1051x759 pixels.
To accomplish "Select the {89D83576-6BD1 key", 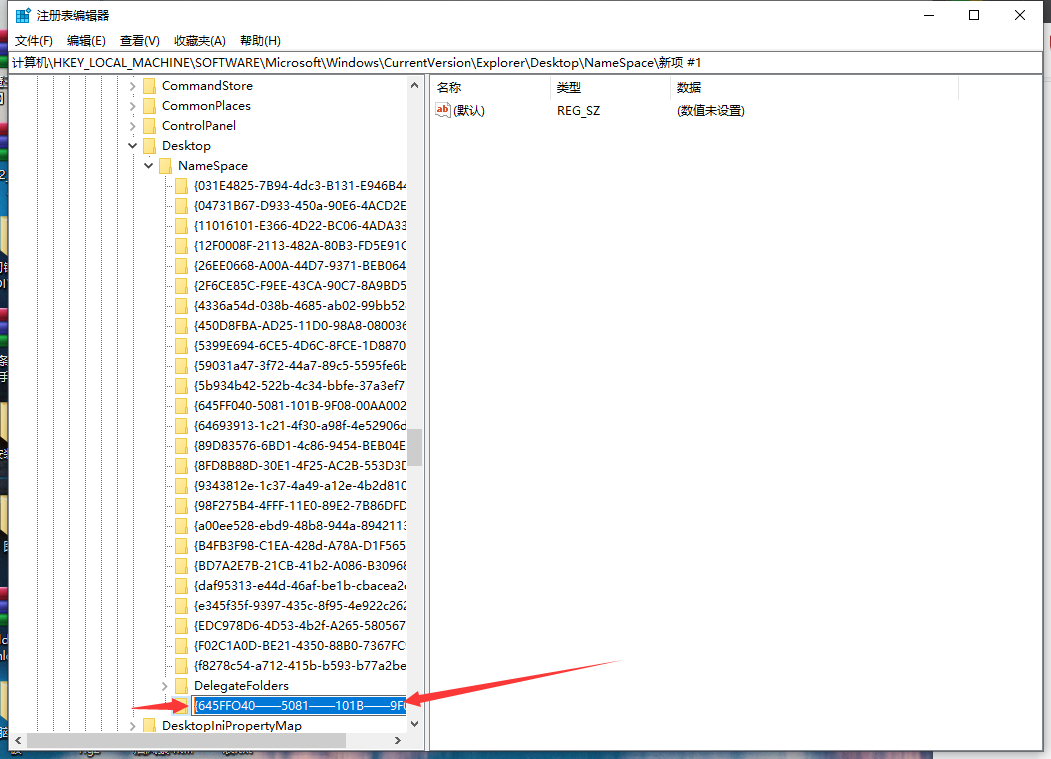I will pyautogui.click(x=300, y=446).
